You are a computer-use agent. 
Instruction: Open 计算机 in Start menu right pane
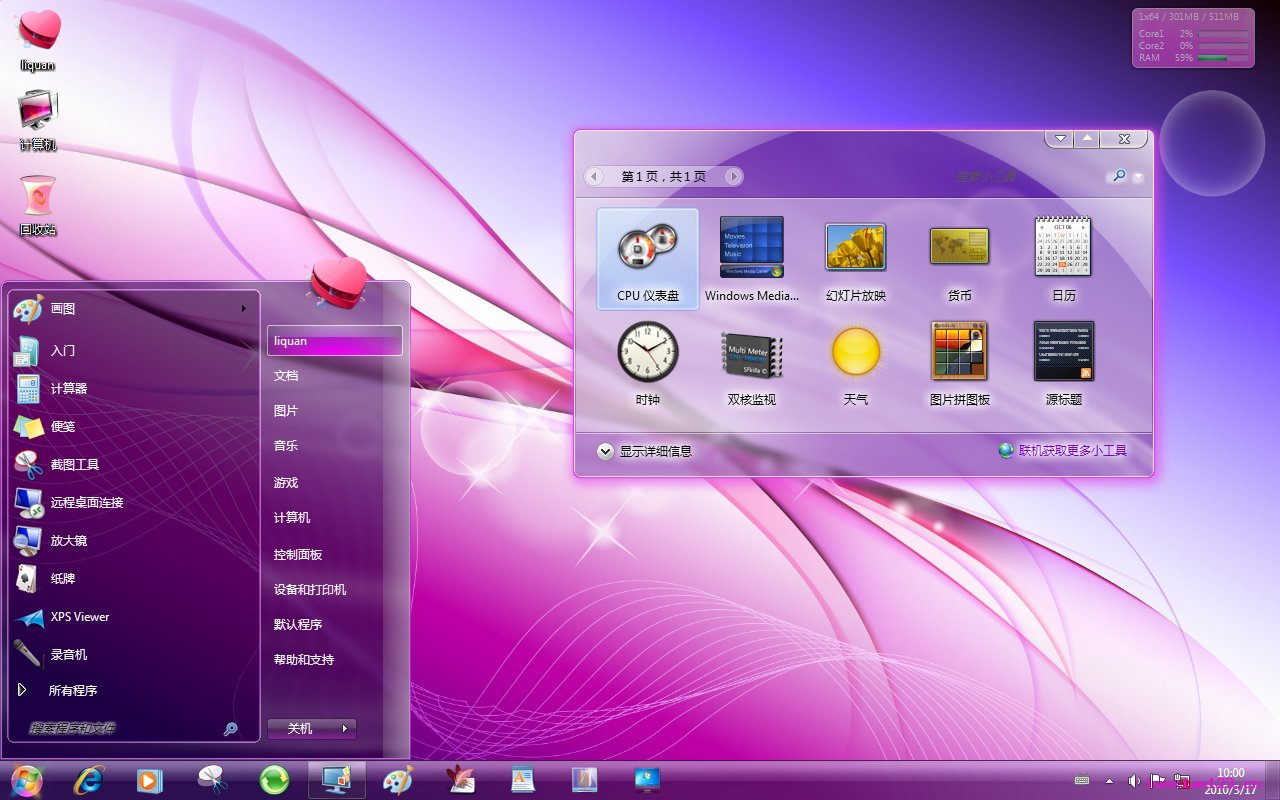[x=335, y=518]
